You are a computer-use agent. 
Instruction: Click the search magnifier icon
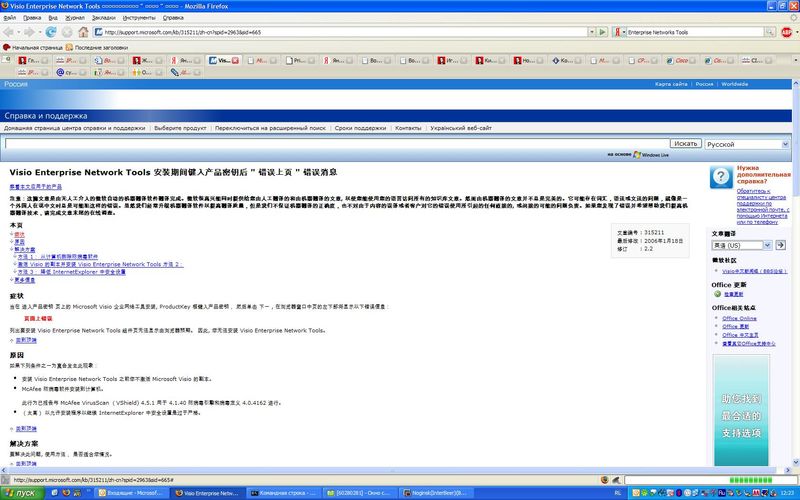(769, 32)
